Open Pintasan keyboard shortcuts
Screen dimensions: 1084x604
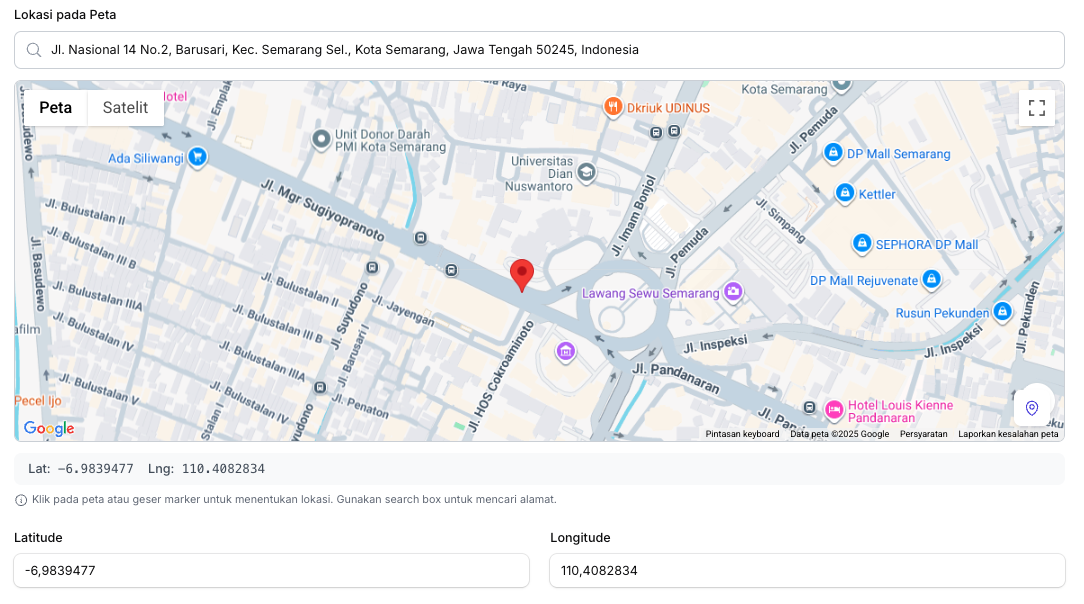[x=742, y=434]
